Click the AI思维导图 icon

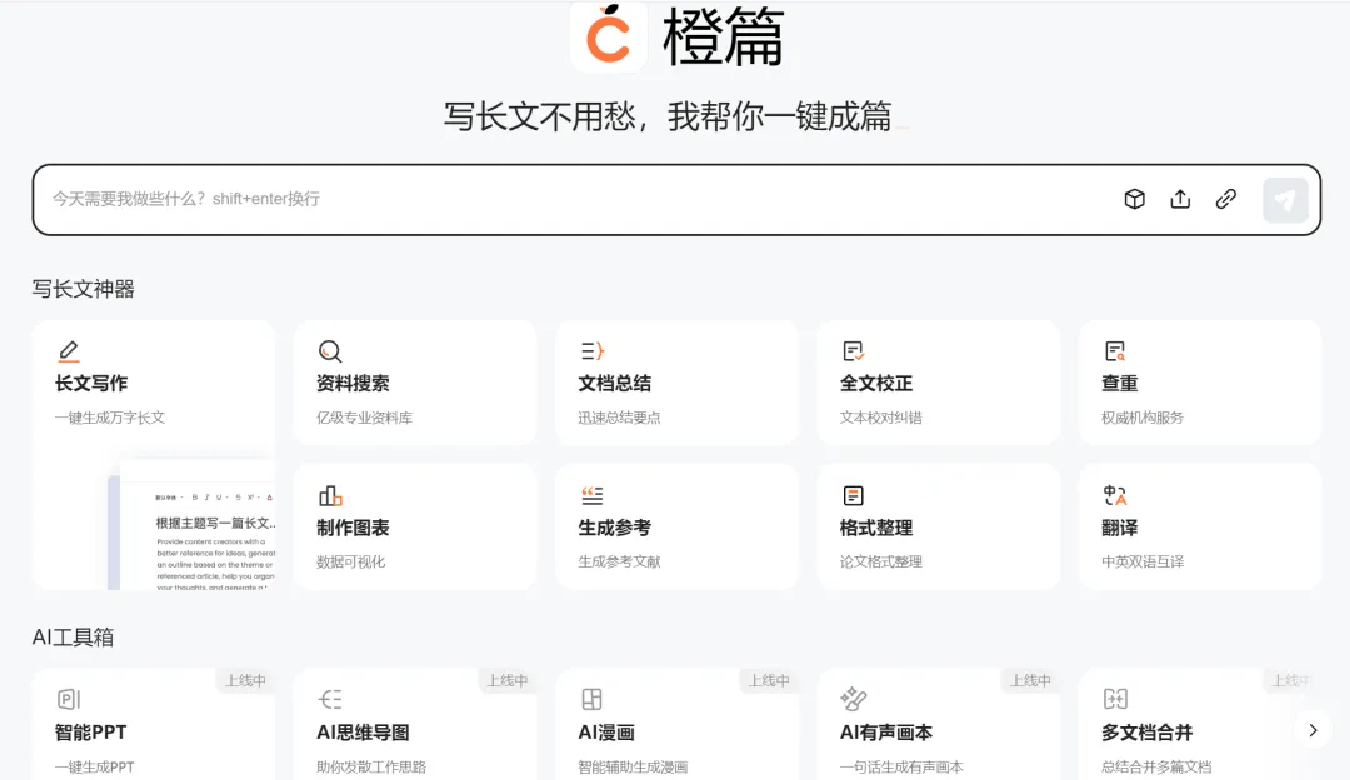point(330,699)
